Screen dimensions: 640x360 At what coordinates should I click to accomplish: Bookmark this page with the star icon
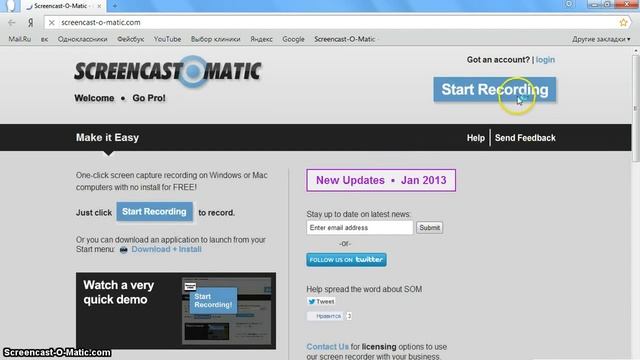tap(623, 23)
